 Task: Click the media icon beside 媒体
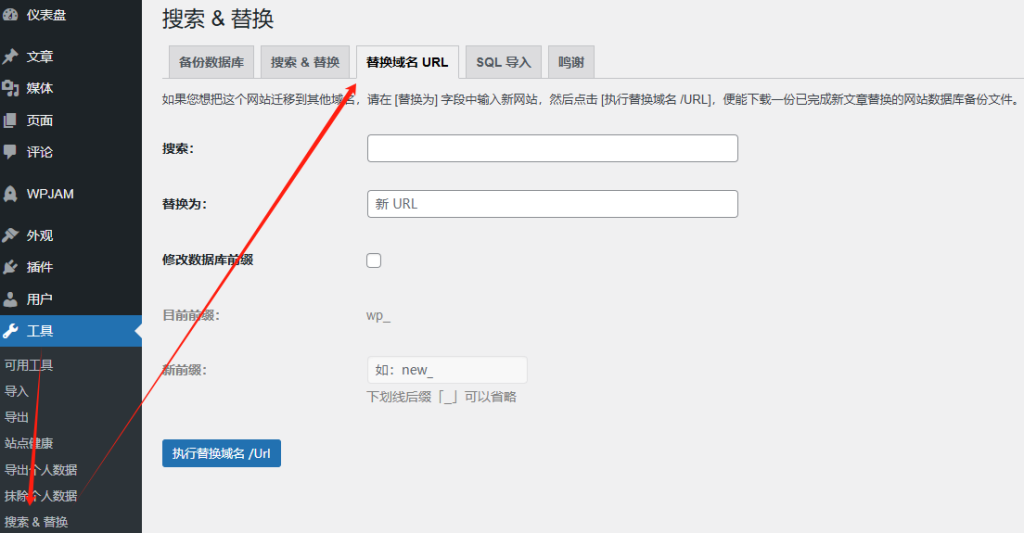[x=10, y=88]
